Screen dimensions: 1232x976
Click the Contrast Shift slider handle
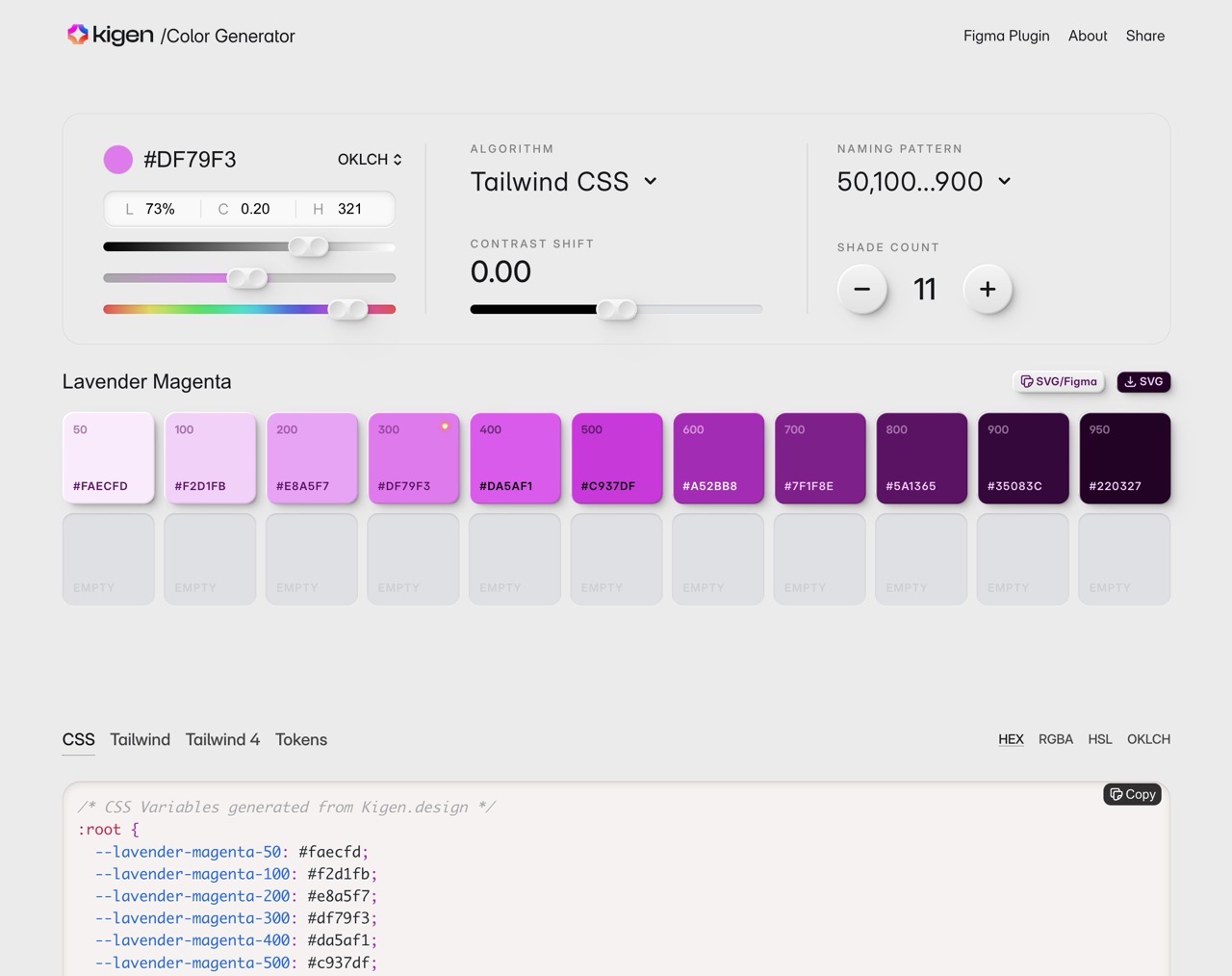[x=616, y=309]
